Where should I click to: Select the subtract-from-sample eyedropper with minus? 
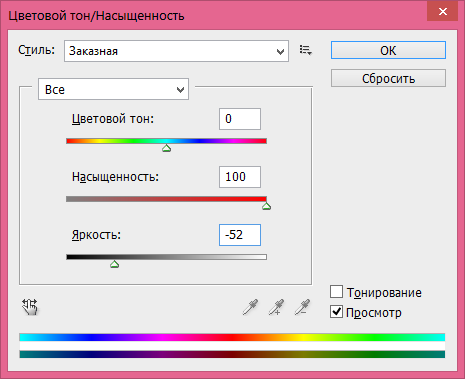302,307
